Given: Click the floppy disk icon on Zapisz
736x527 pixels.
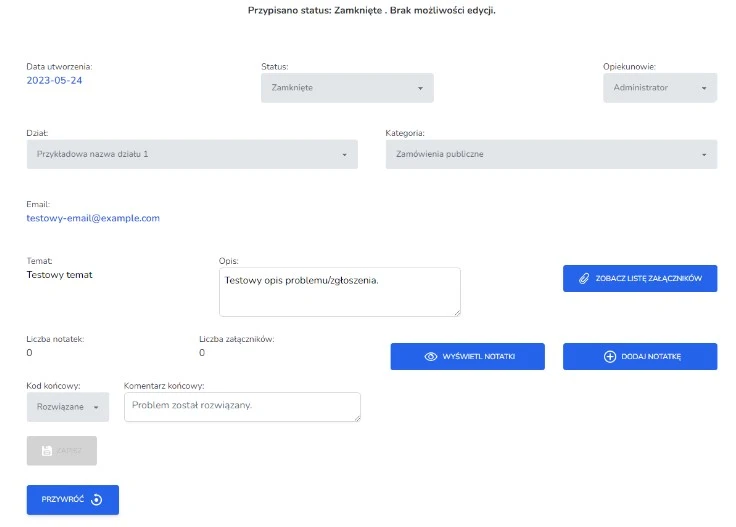Looking at the screenshot, I should (x=46, y=451).
